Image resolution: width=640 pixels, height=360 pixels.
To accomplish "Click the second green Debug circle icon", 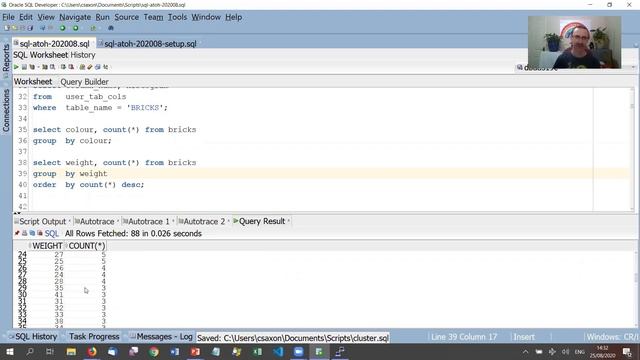I will 76,28.
